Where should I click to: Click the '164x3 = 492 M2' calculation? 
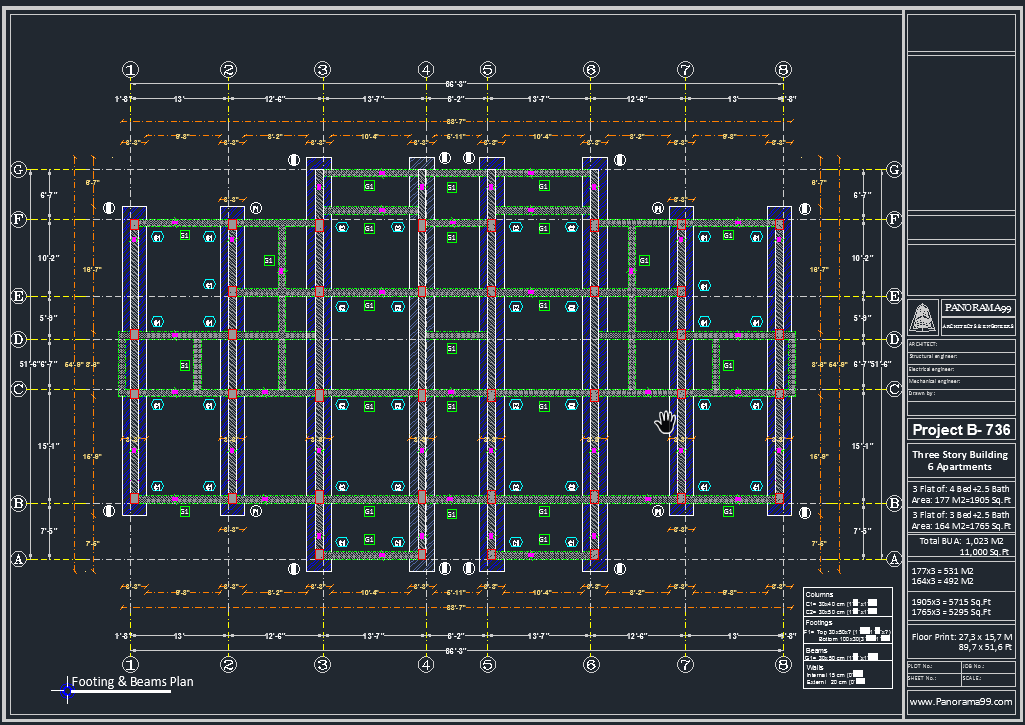point(942,581)
